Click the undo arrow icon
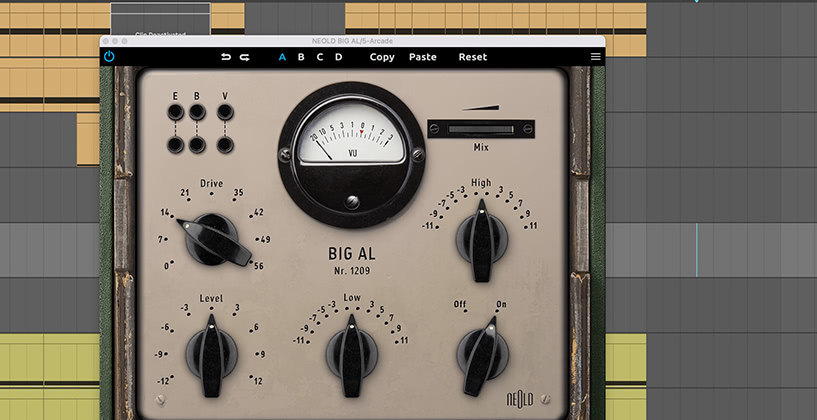817x420 pixels. [x=226, y=57]
